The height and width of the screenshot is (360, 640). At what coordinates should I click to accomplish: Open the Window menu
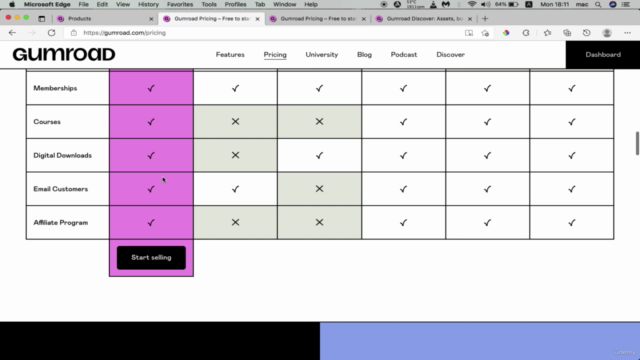(284, 4)
